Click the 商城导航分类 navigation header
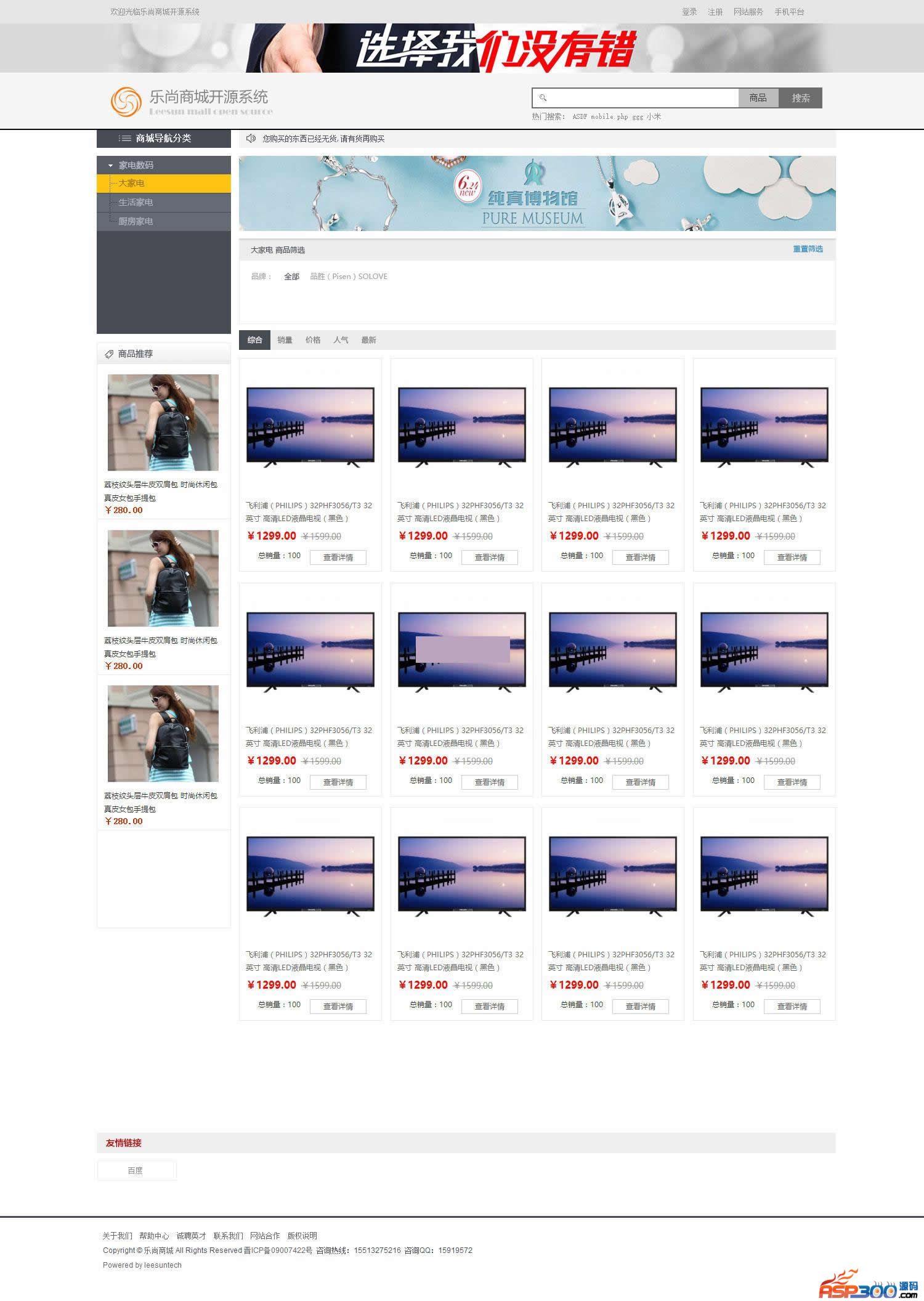The width and height of the screenshot is (924, 1301). [x=164, y=139]
